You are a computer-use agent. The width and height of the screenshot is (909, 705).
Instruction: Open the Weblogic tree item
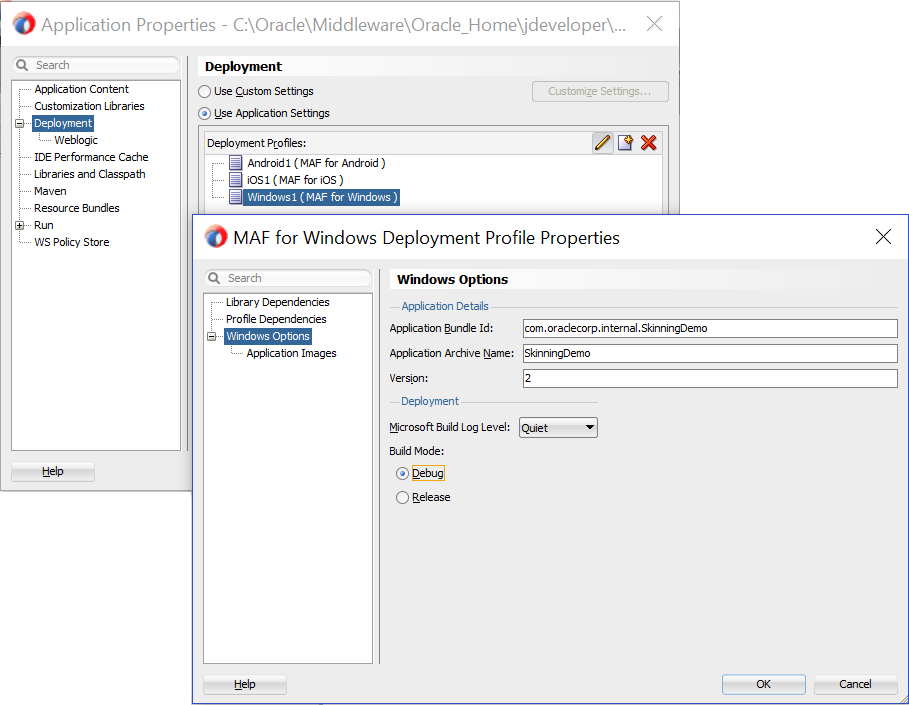76,140
